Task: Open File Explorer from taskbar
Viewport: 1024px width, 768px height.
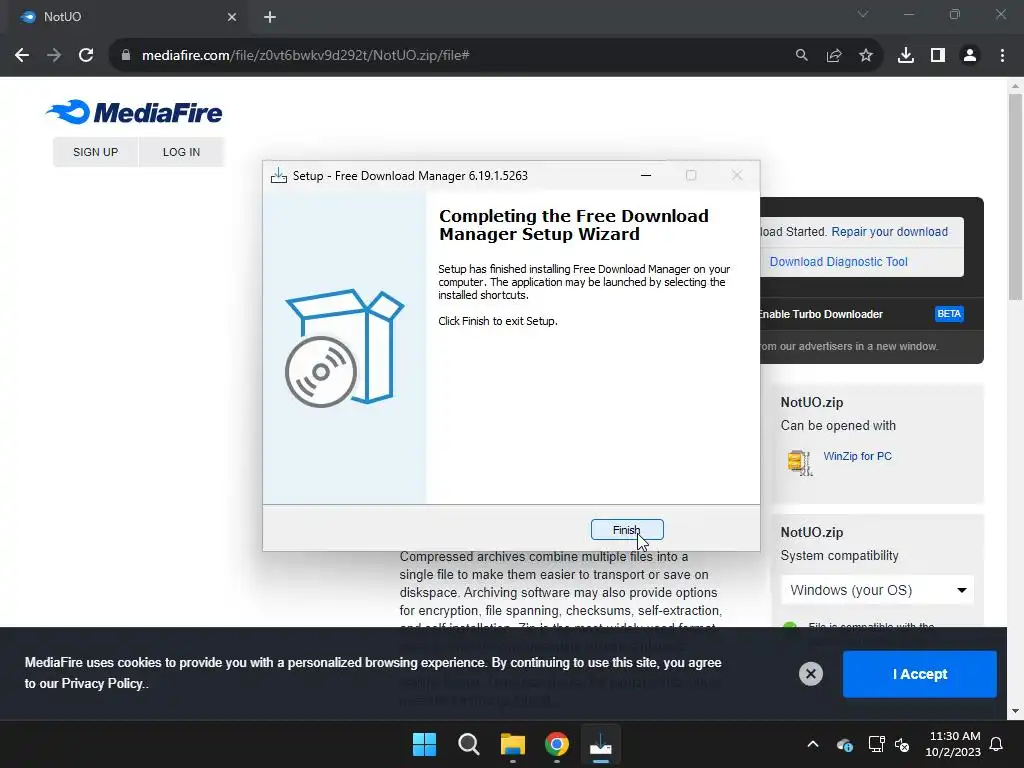Action: coord(513,744)
